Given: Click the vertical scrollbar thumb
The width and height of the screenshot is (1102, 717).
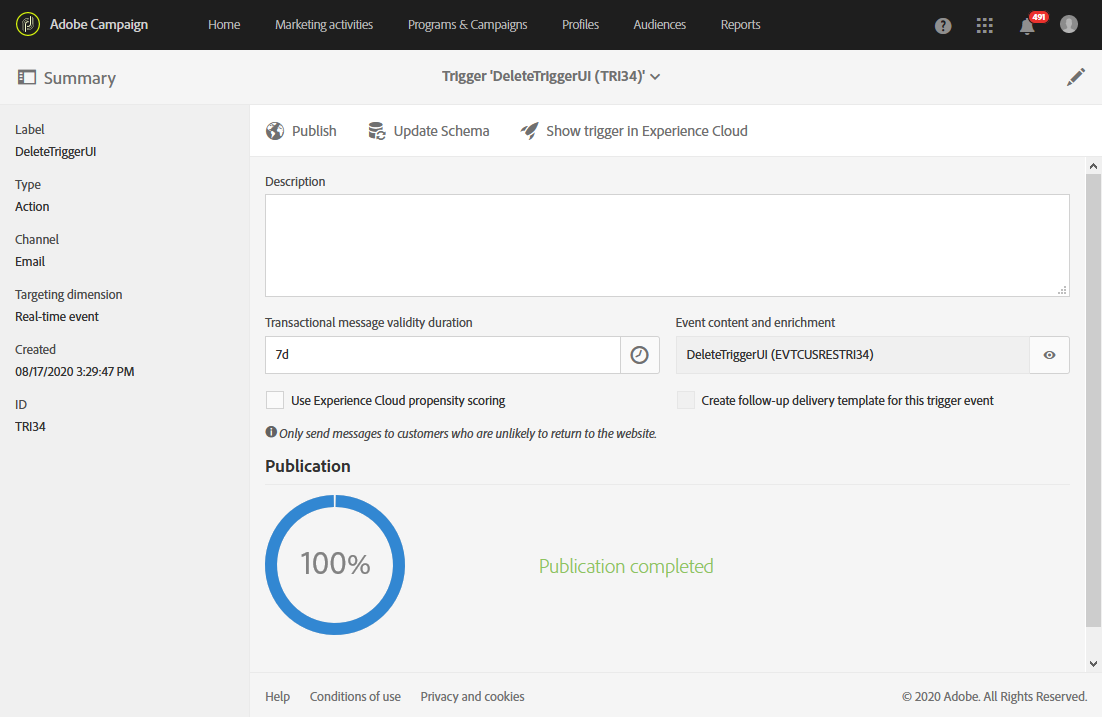Looking at the screenshot, I should 1093,400.
